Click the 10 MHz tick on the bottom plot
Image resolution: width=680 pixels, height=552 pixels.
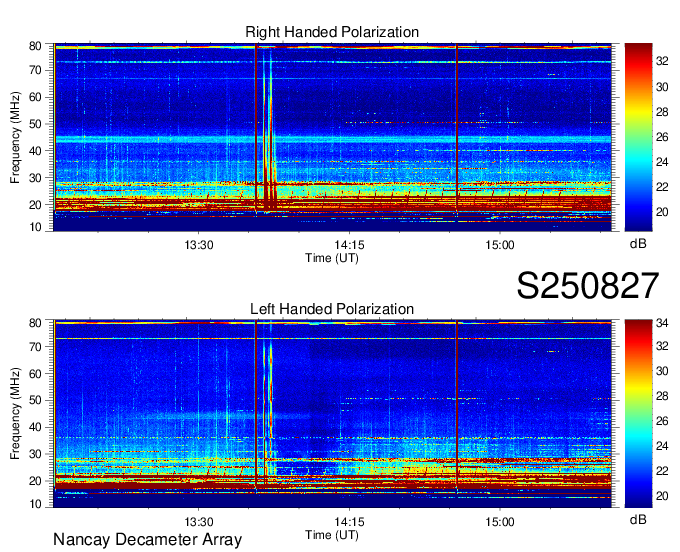[x=35, y=504]
